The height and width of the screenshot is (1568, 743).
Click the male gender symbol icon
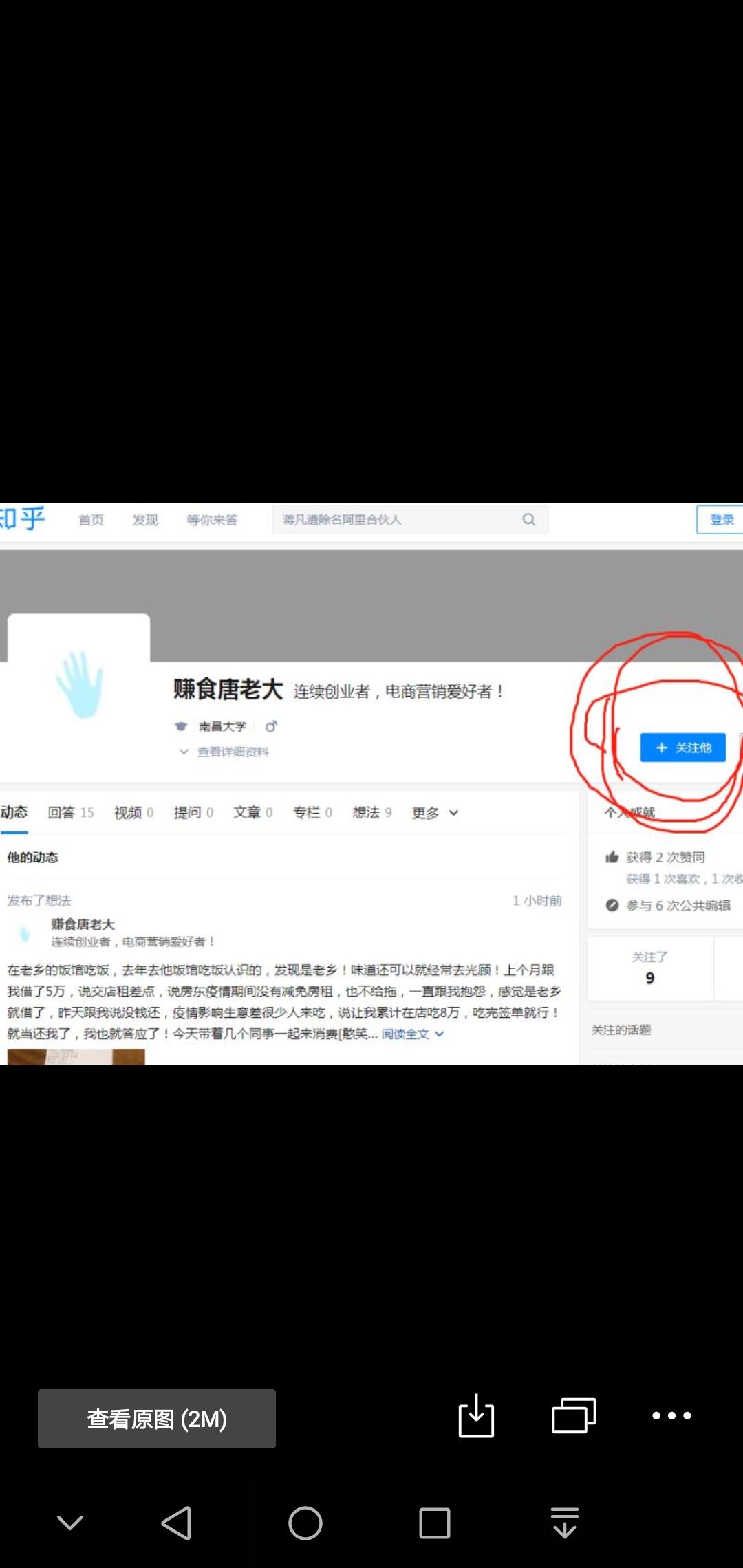(271, 726)
